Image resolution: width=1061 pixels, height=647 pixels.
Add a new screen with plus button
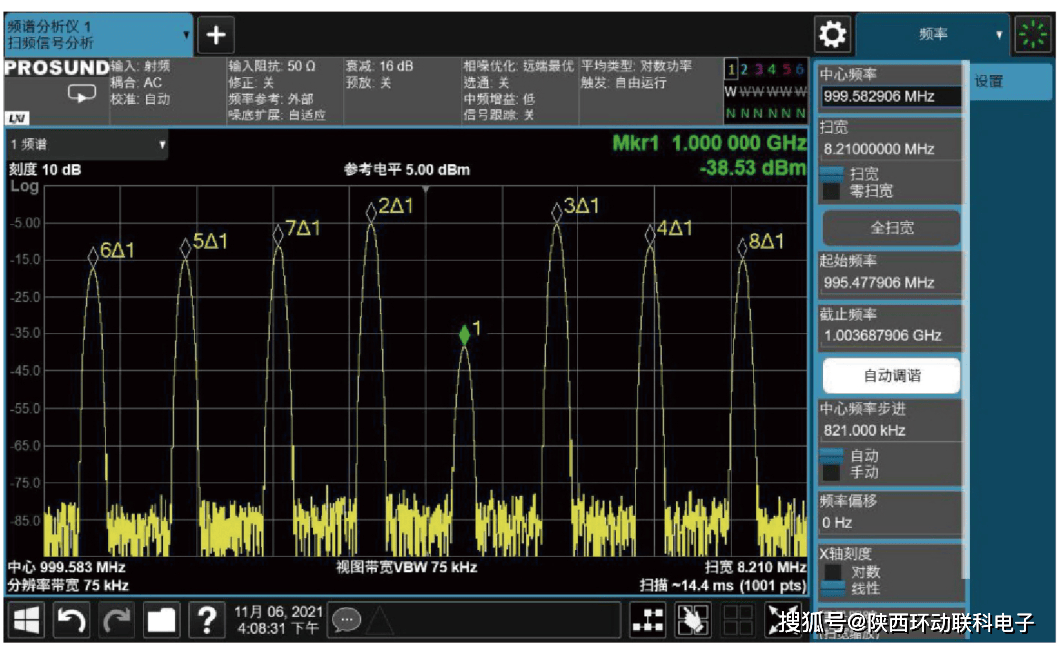tap(215, 36)
